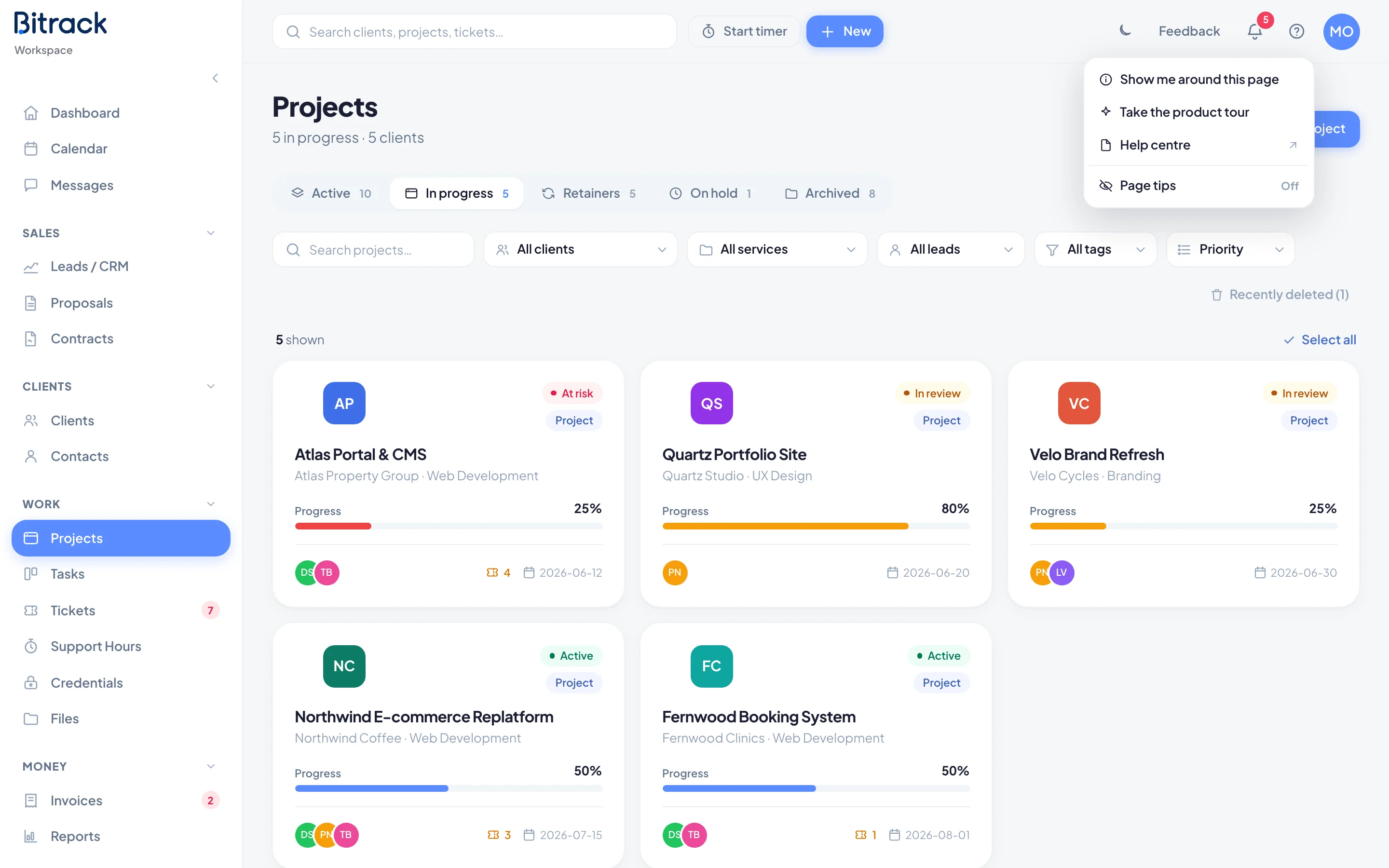
Task: Open the All clients dropdown
Action: 580,249
